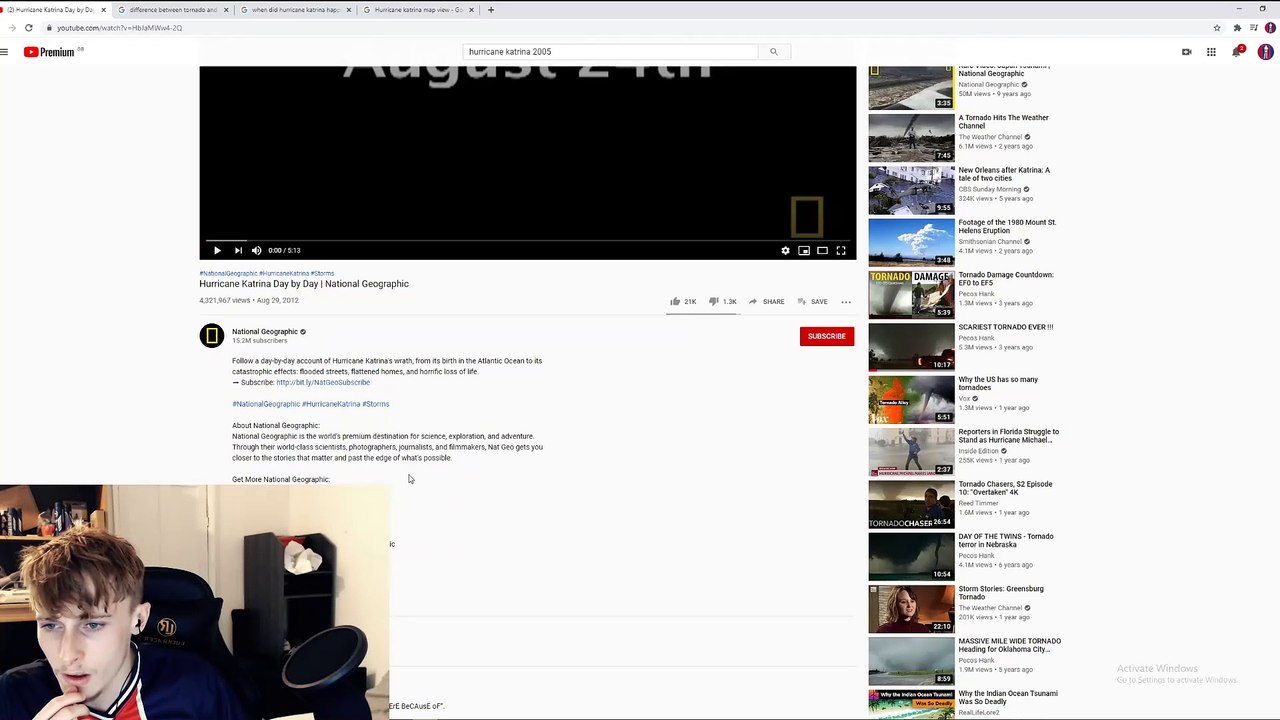Open the National Geographic channel name link

265,331
